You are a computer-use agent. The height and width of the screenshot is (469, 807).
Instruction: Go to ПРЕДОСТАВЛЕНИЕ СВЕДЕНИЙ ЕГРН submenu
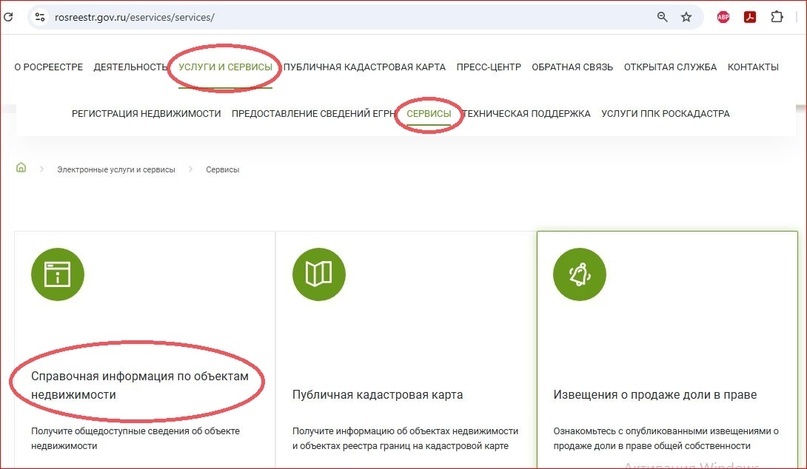[313, 114]
